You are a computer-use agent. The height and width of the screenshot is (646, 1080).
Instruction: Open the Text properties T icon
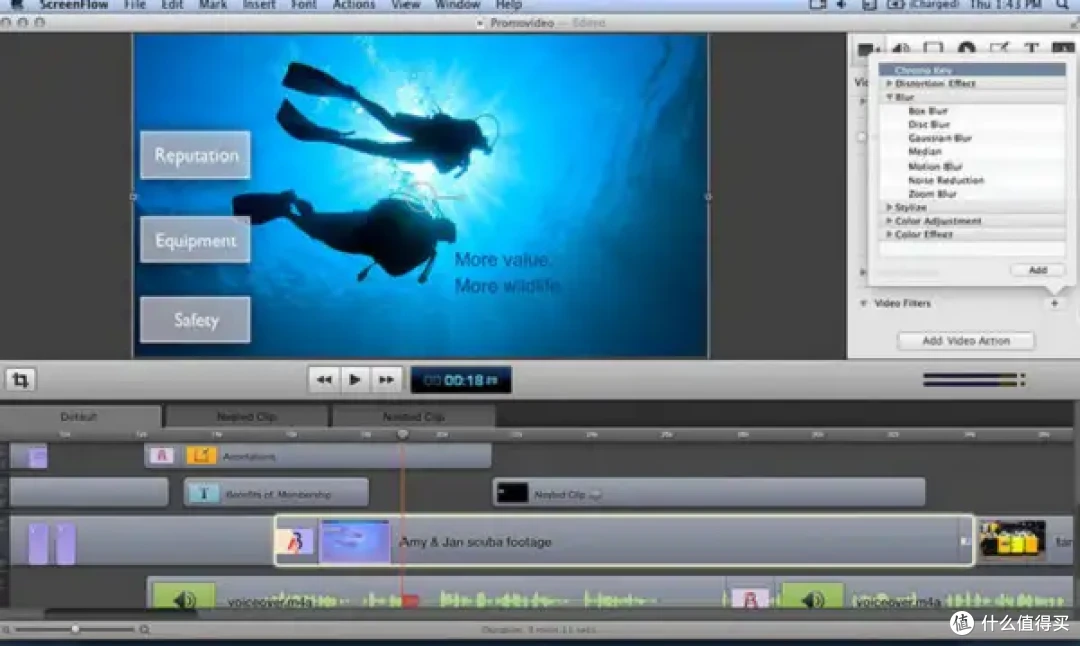(1031, 48)
